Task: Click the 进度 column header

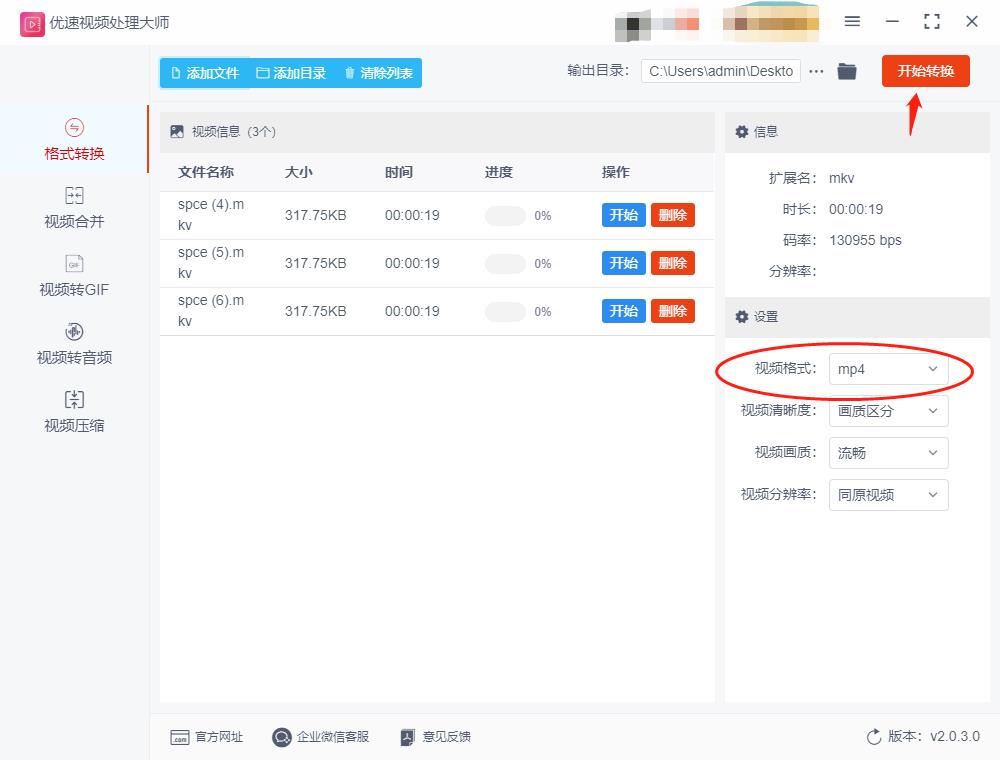Action: click(499, 172)
